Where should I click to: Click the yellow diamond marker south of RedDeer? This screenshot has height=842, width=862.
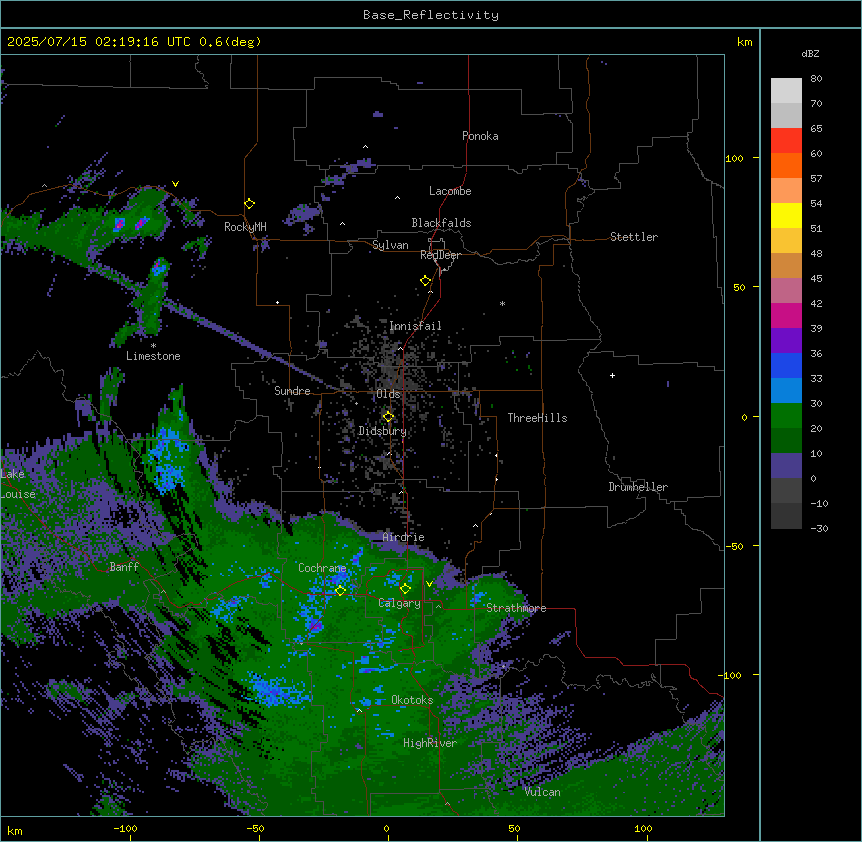pyautogui.click(x=426, y=281)
